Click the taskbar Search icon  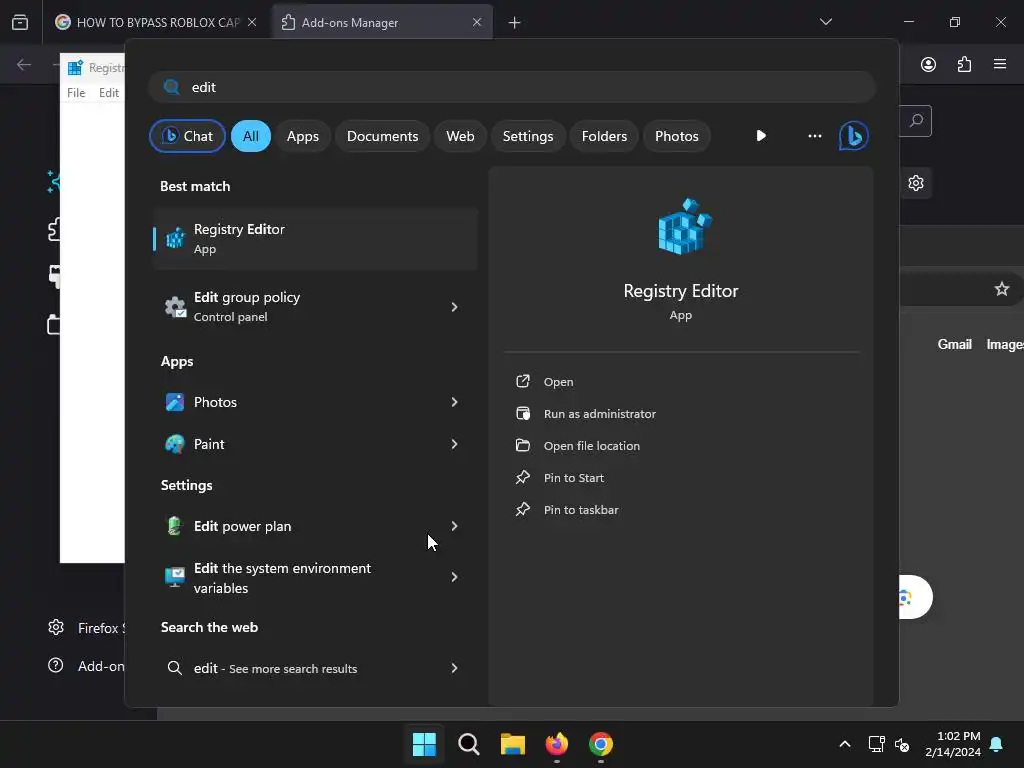[469, 744]
